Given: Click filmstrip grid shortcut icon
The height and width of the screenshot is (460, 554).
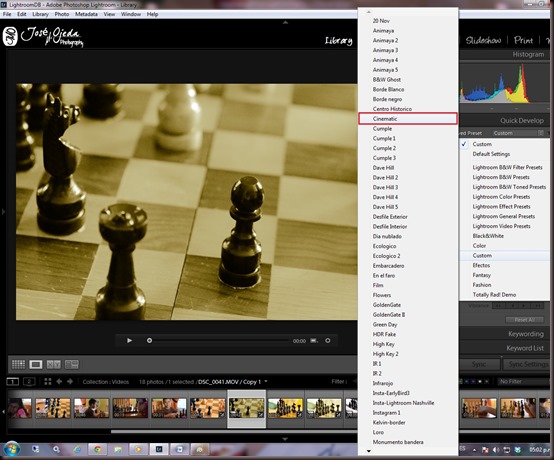Looking at the screenshot, I should pos(48,382).
